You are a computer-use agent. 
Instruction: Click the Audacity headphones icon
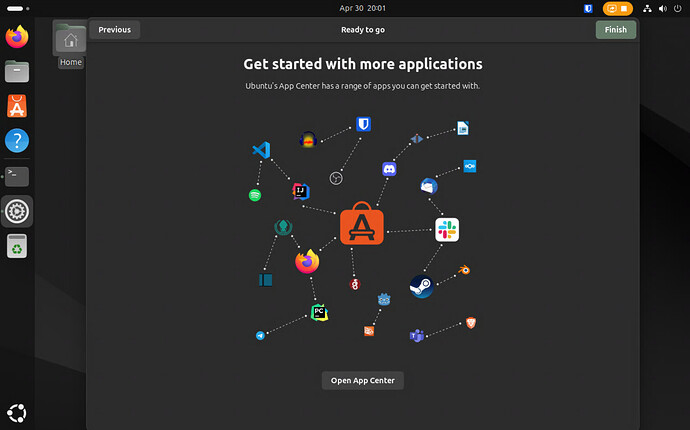point(308,140)
